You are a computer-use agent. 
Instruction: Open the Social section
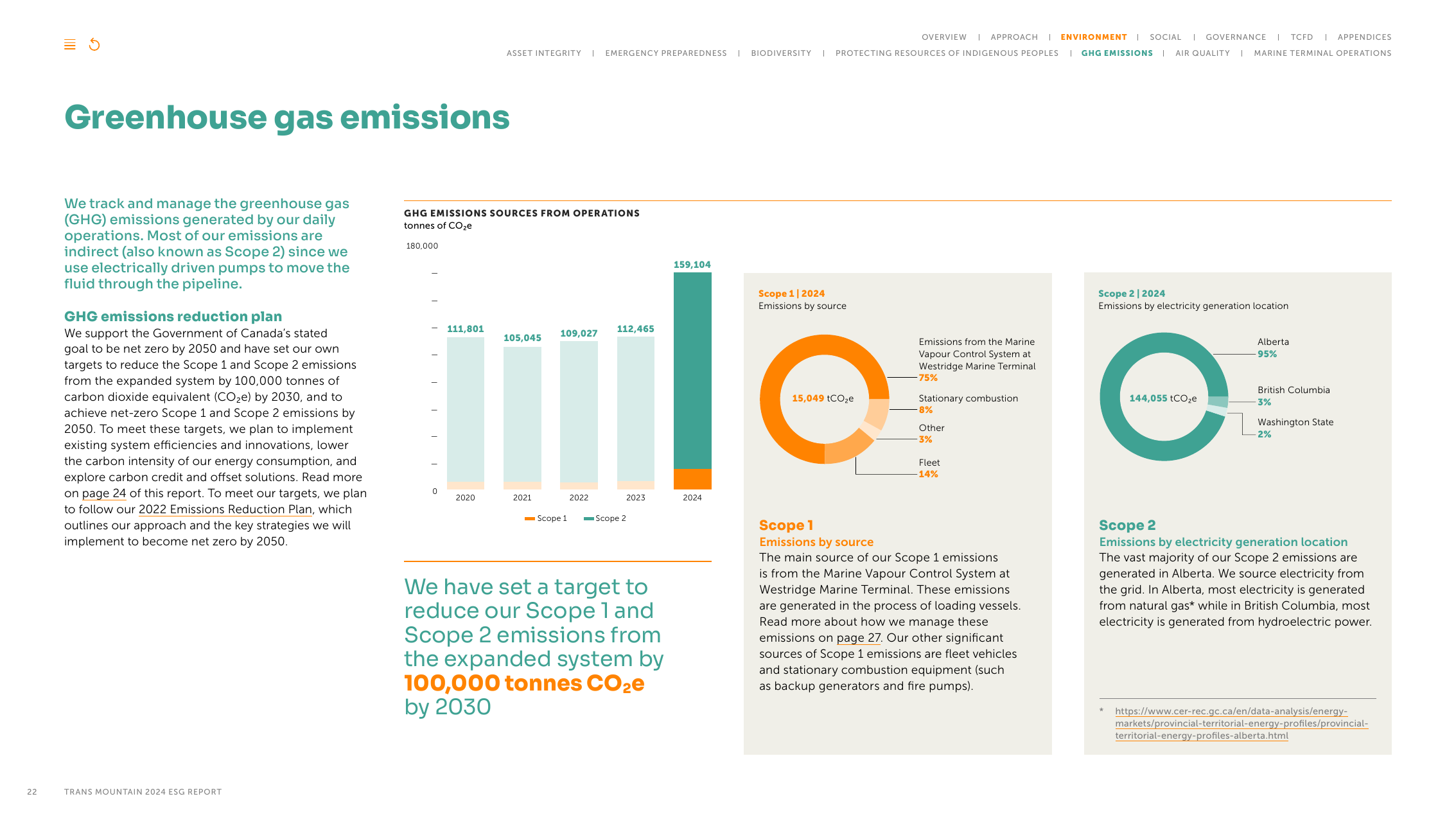pyautogui.click(x=1166, y=37)
